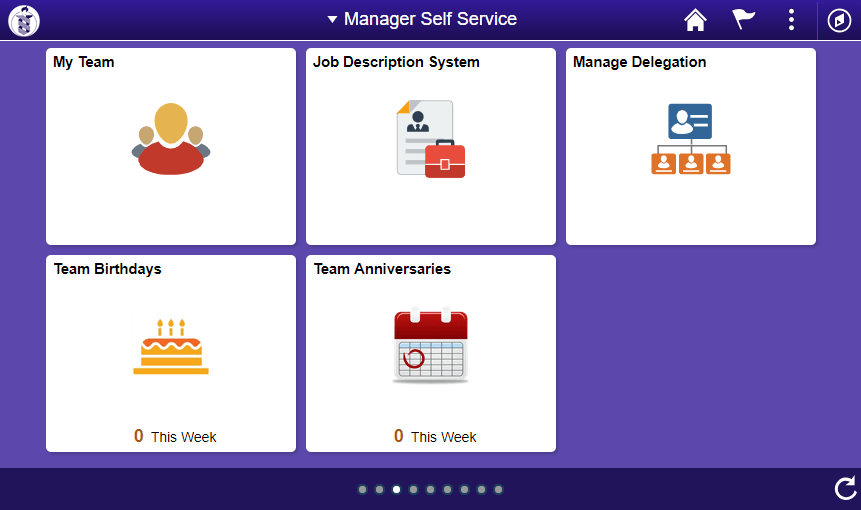Jump to the second homepage dot

pyautogui.click(x=379, y=489)
